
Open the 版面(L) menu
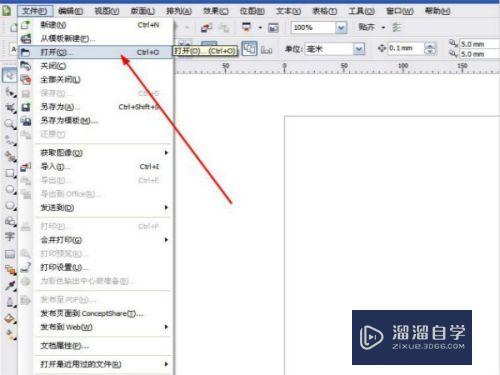click(x=143, y=11)
